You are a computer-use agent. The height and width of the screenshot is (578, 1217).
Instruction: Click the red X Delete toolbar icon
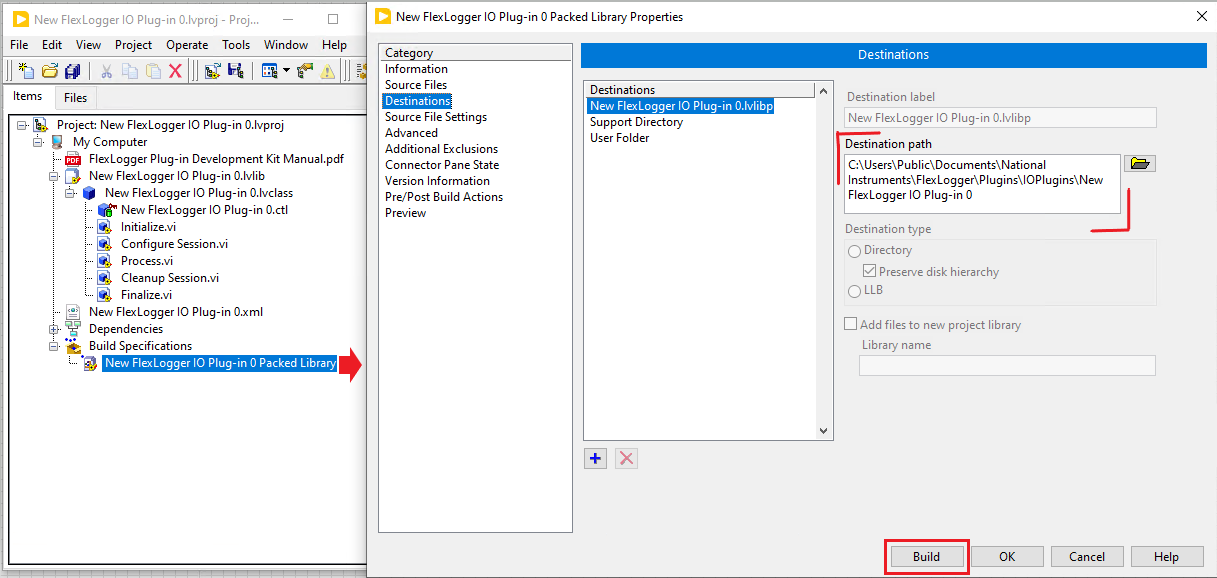pyautogui.click(x=175, y=71)
